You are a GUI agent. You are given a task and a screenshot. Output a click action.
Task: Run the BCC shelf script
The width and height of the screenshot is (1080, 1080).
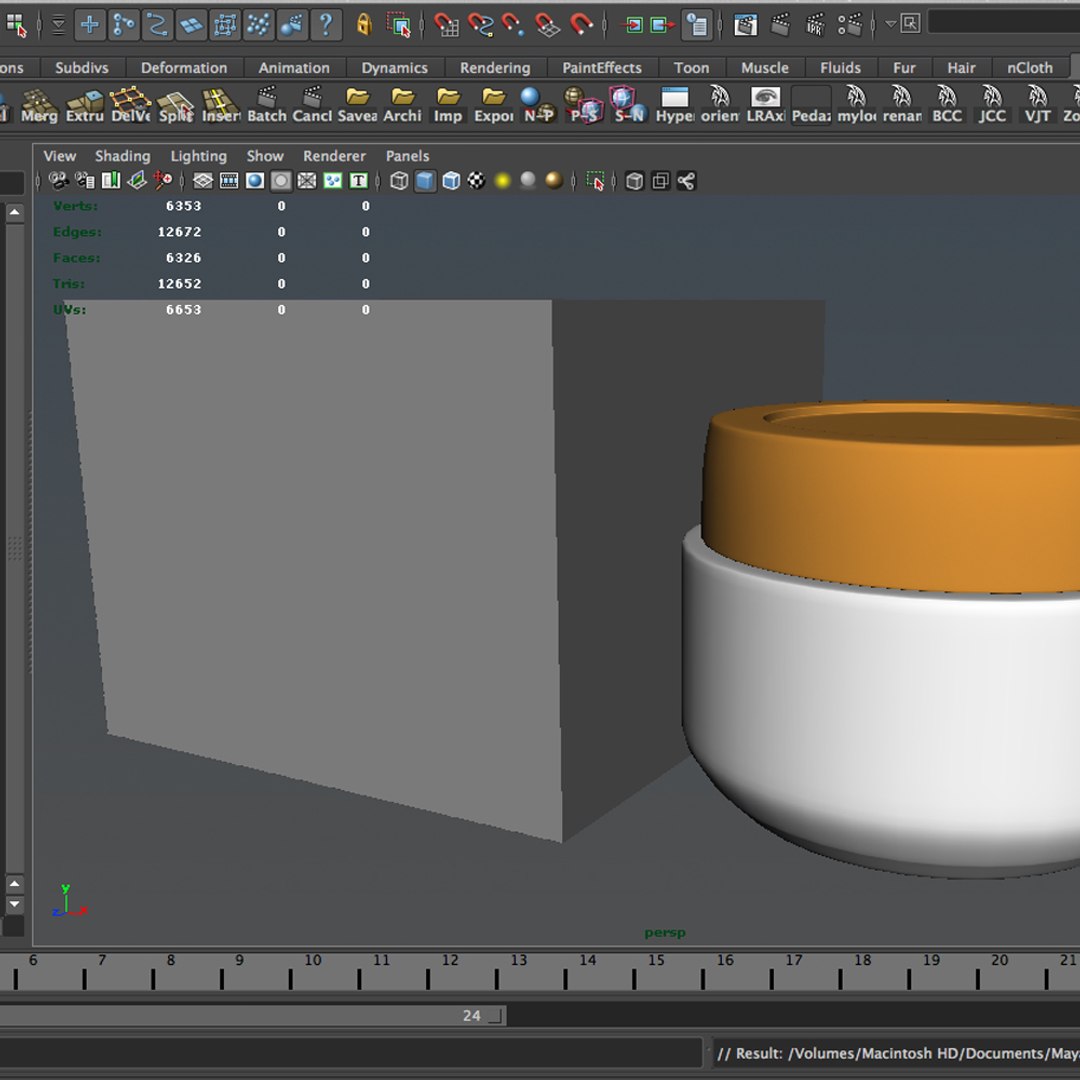(x=946, y=105)
